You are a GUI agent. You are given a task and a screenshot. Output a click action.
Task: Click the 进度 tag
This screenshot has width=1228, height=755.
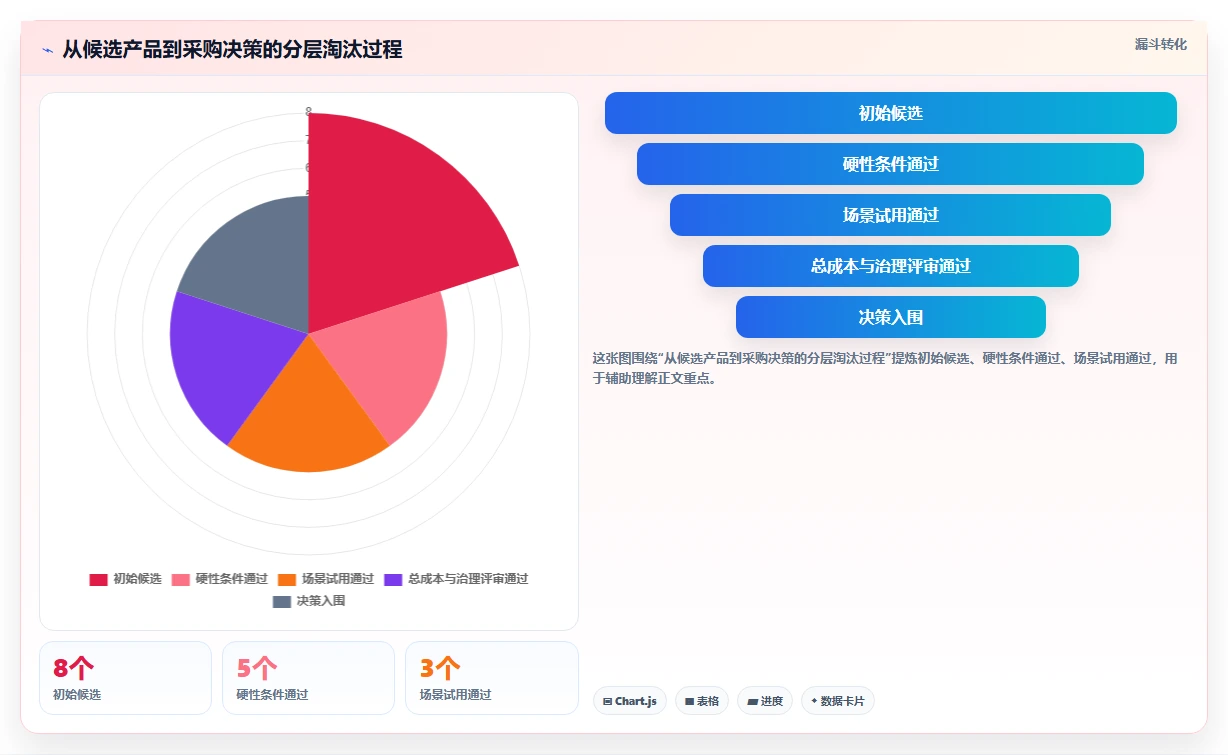[765, 701]
